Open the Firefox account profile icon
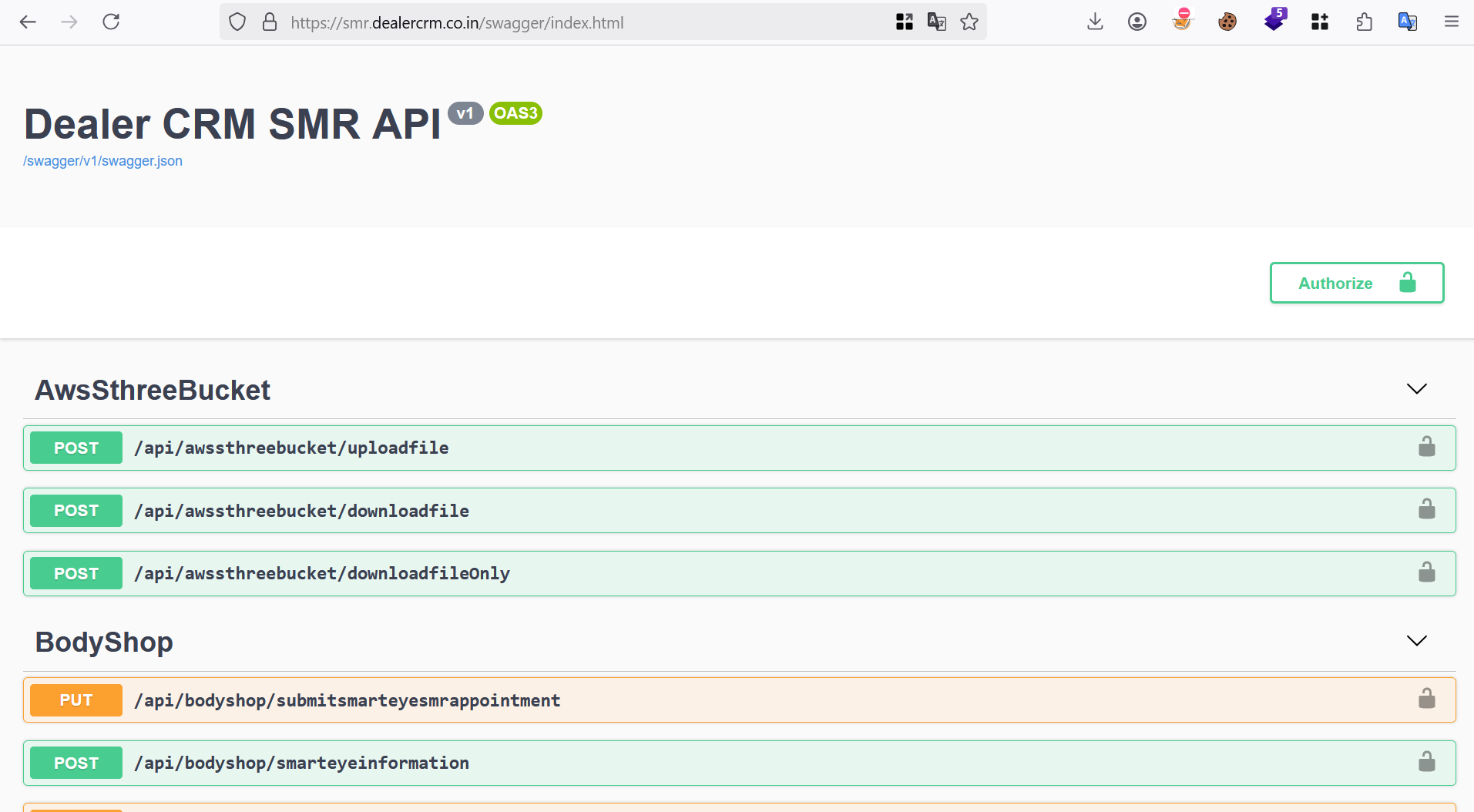 (x=1137, y=22)
